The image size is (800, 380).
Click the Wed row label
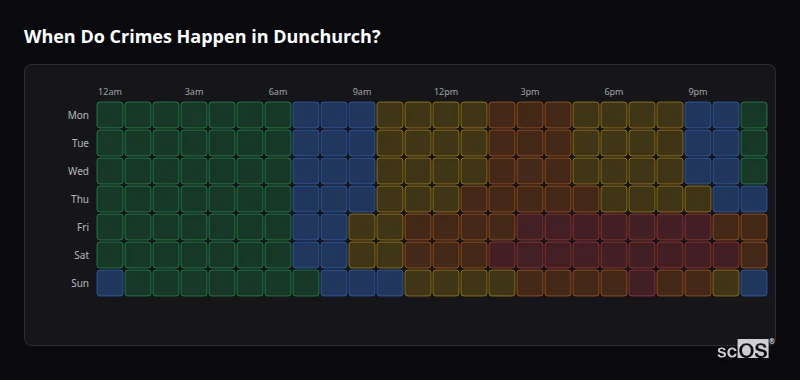point(78,171)
